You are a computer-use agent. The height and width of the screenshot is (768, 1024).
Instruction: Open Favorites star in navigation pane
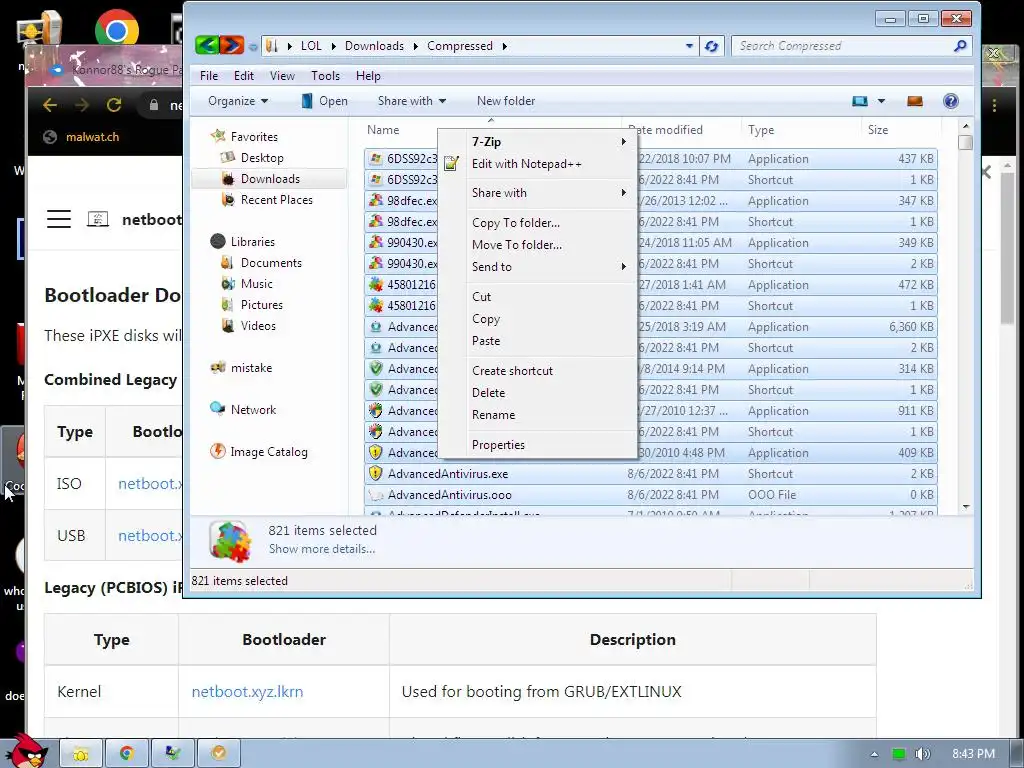coord(218,136)
